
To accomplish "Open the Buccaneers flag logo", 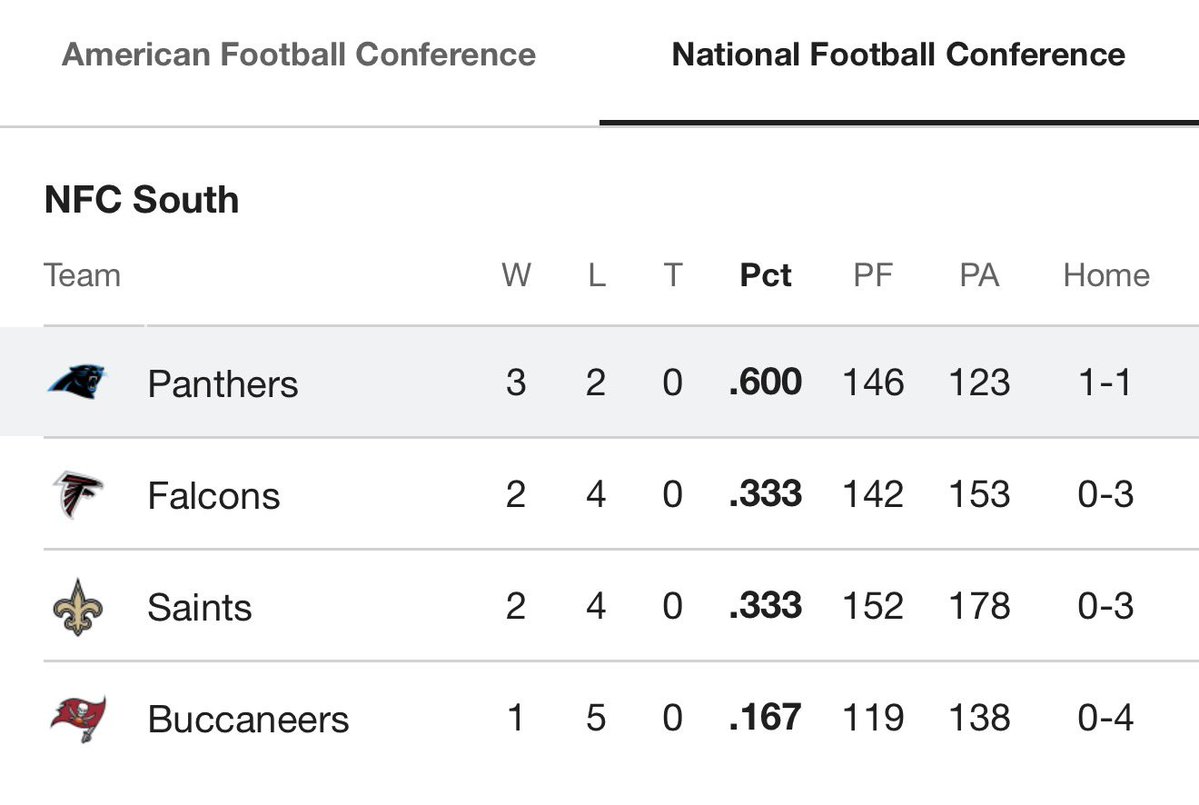I will tap(78, 719).
